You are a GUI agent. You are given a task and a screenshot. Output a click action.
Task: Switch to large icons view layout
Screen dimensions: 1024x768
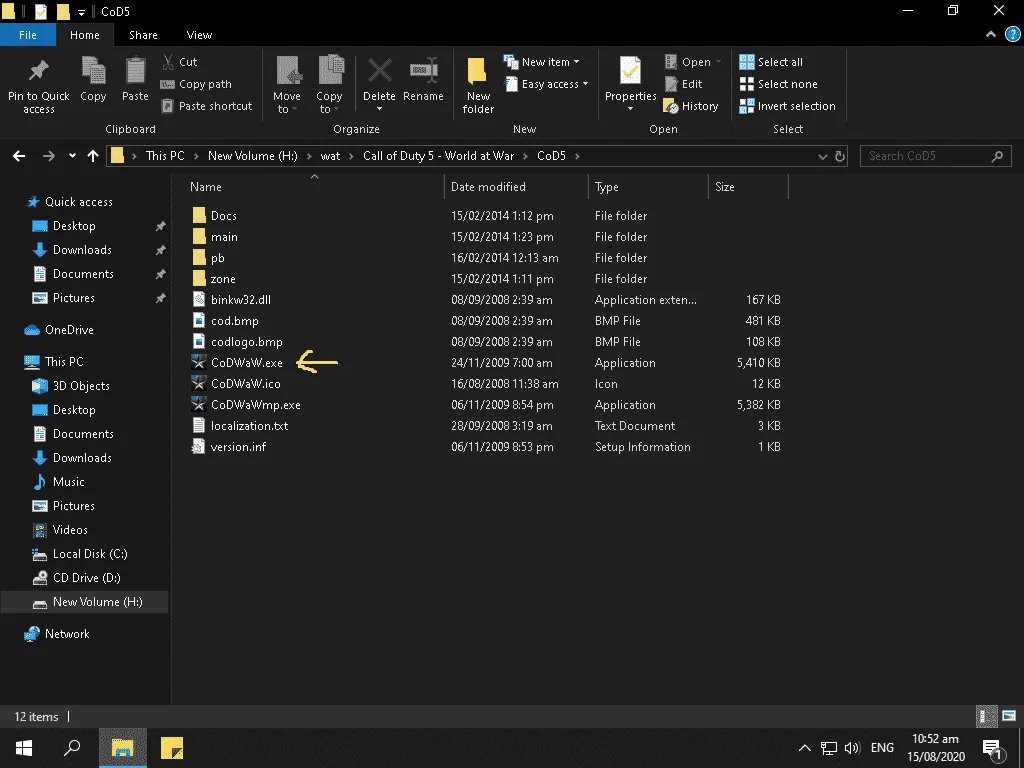click(x=1009, y=716)
